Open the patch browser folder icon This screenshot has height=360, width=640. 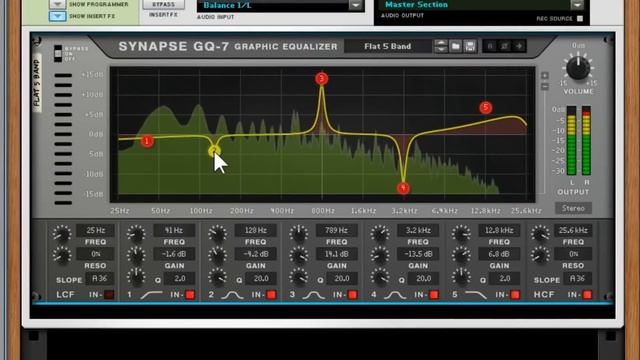tap(456, 46)
